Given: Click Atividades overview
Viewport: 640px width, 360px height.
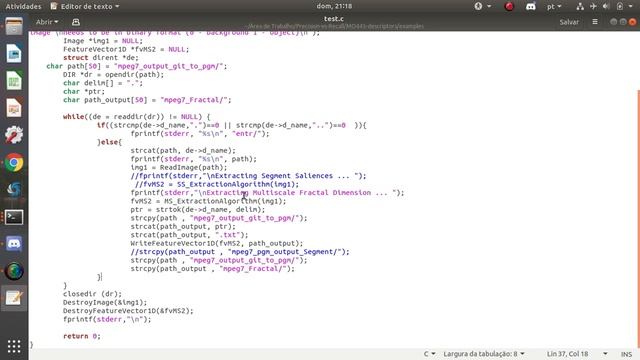Looking at the screenshot, I should pyautogui.click(x=23, y=6).
